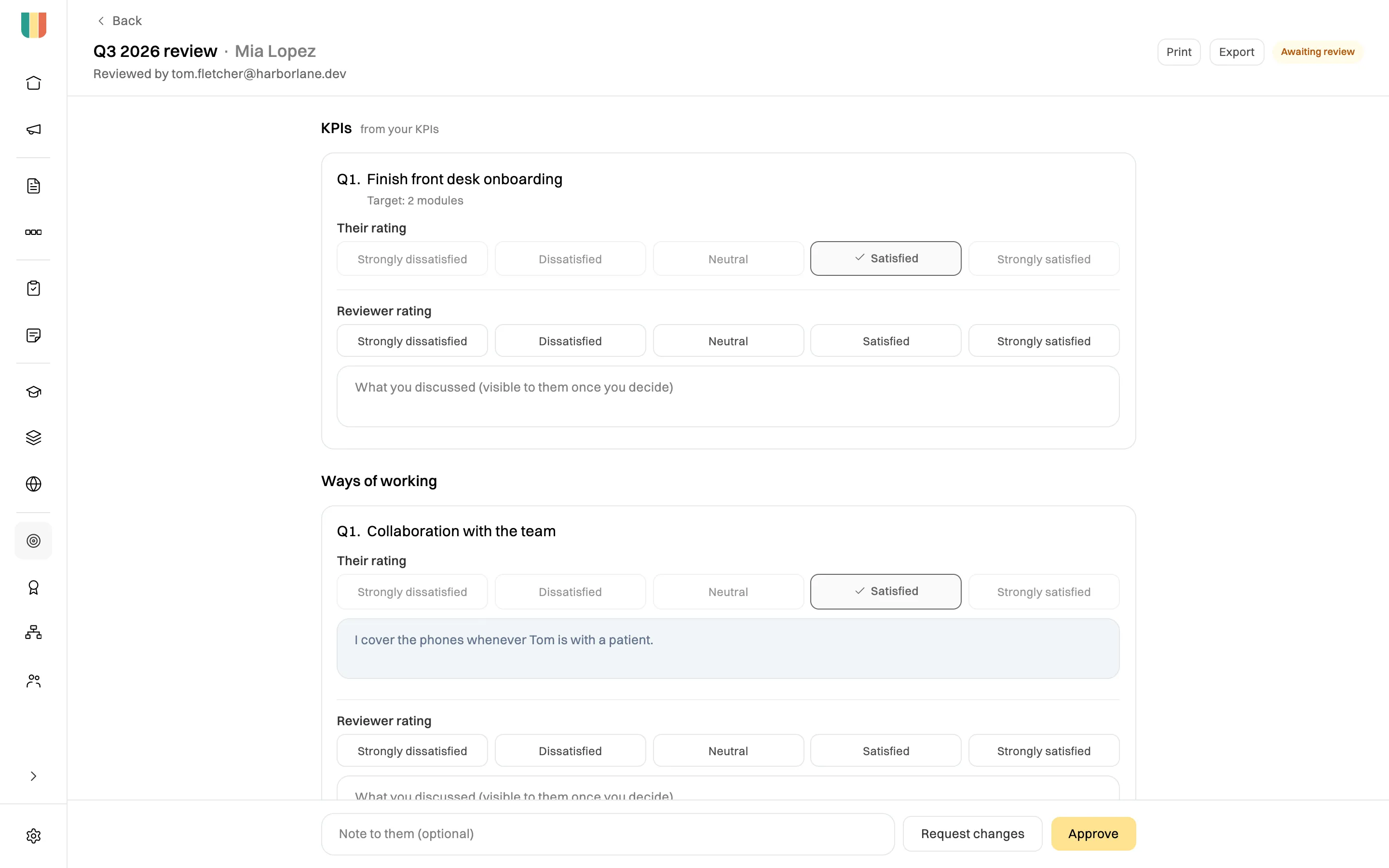Approve the review

pos(1093,834)
